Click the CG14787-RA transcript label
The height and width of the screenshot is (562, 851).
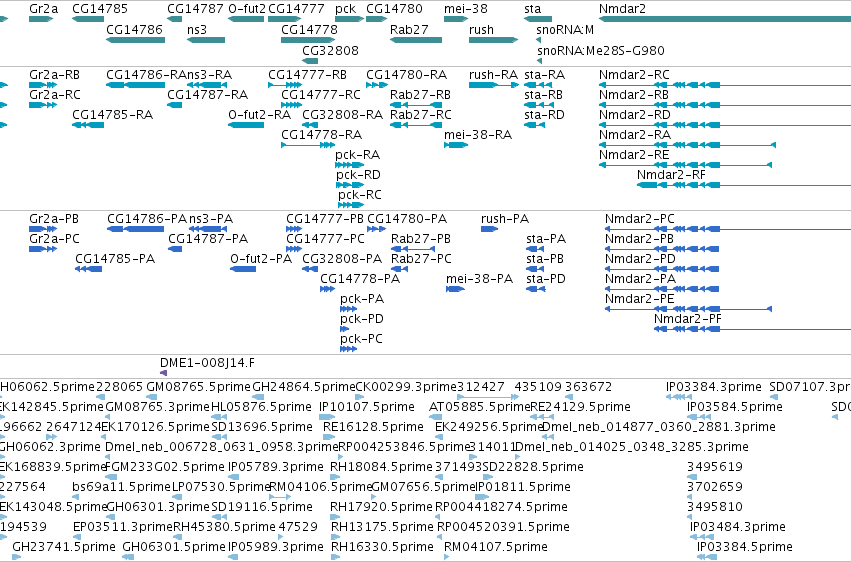click(207, 94)
